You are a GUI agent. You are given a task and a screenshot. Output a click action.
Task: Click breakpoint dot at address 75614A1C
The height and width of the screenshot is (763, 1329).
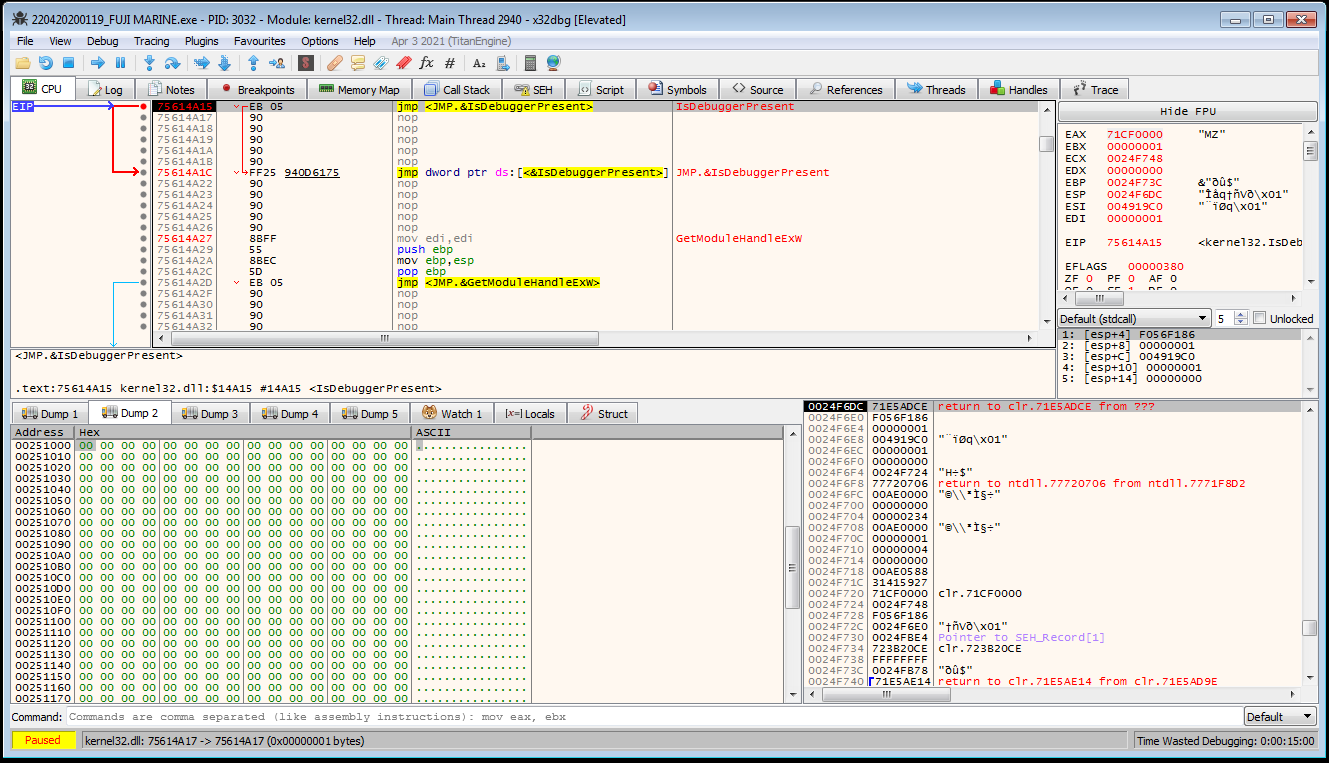click(144, 172)
